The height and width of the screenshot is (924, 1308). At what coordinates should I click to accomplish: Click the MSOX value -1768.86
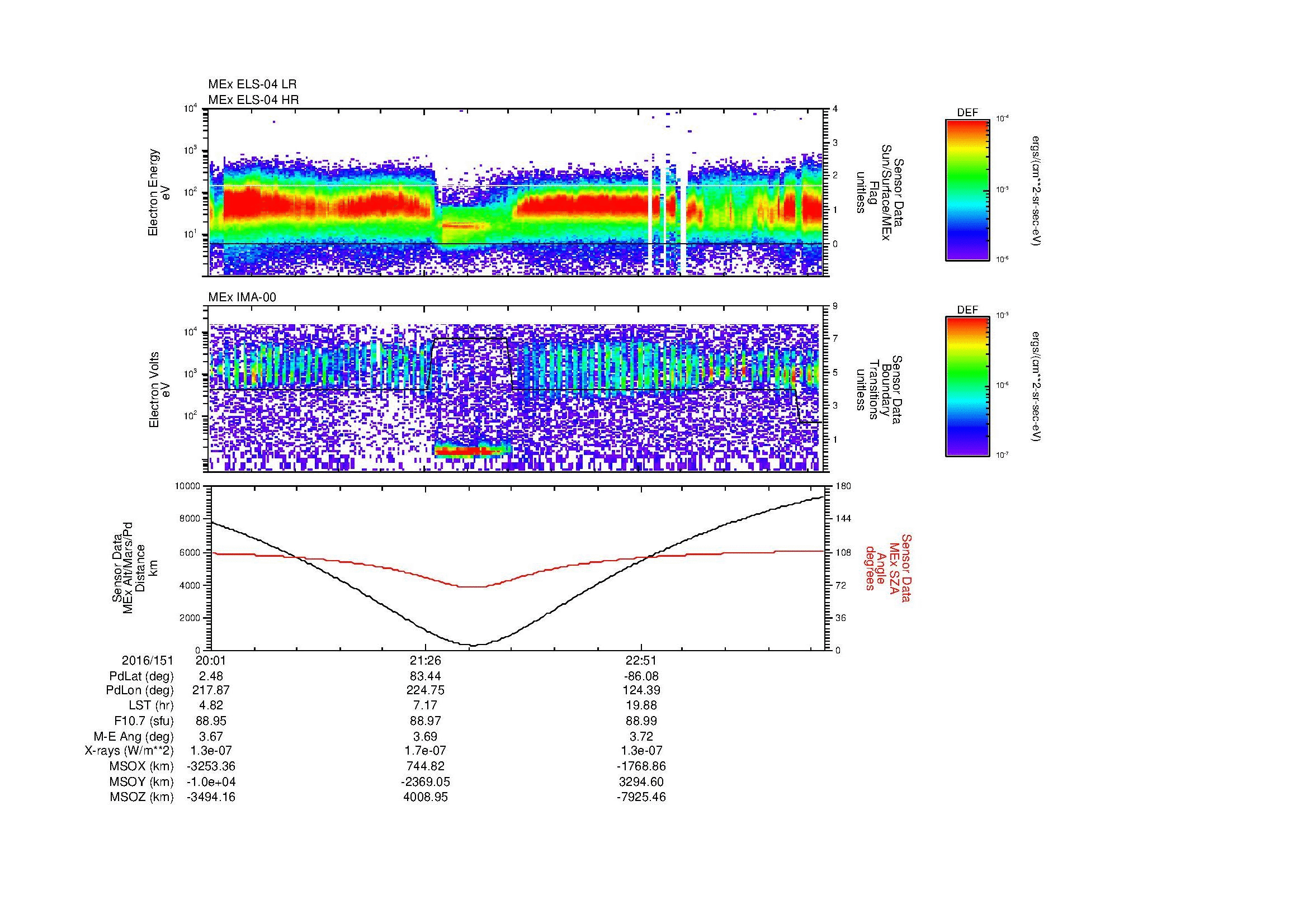(641, 766)
